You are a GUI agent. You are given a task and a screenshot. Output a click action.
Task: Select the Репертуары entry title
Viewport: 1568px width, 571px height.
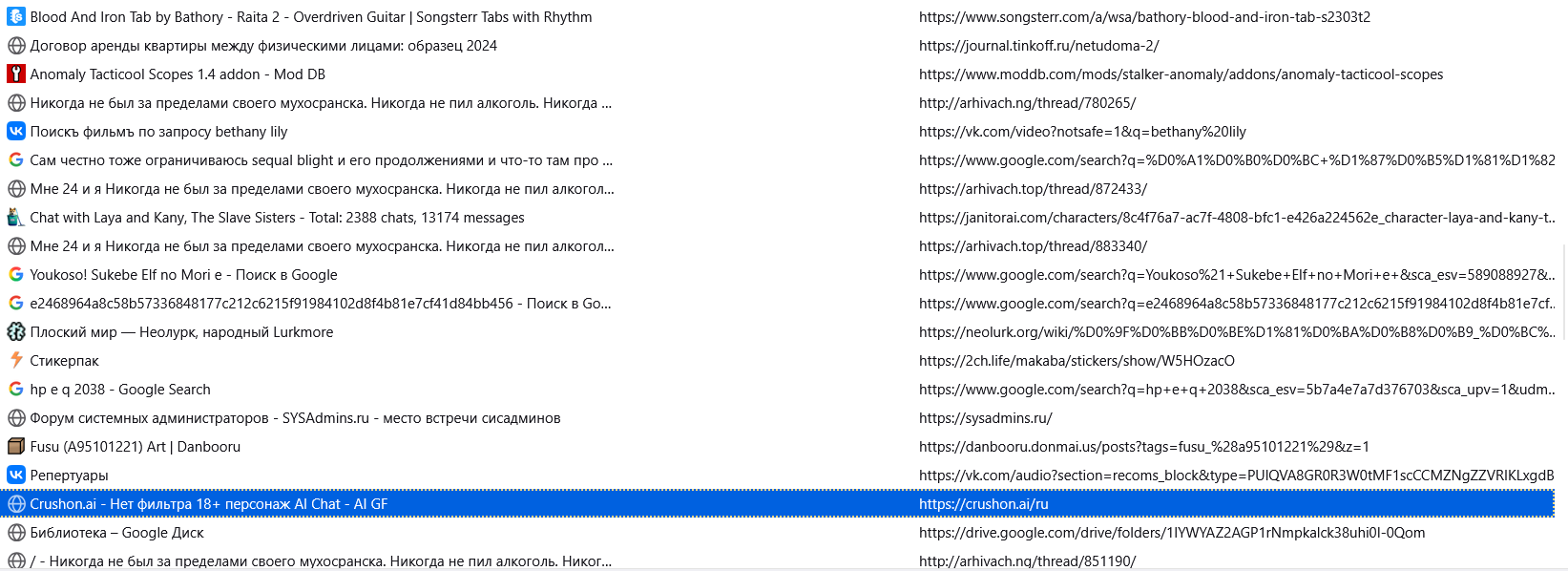coord(69,476)
